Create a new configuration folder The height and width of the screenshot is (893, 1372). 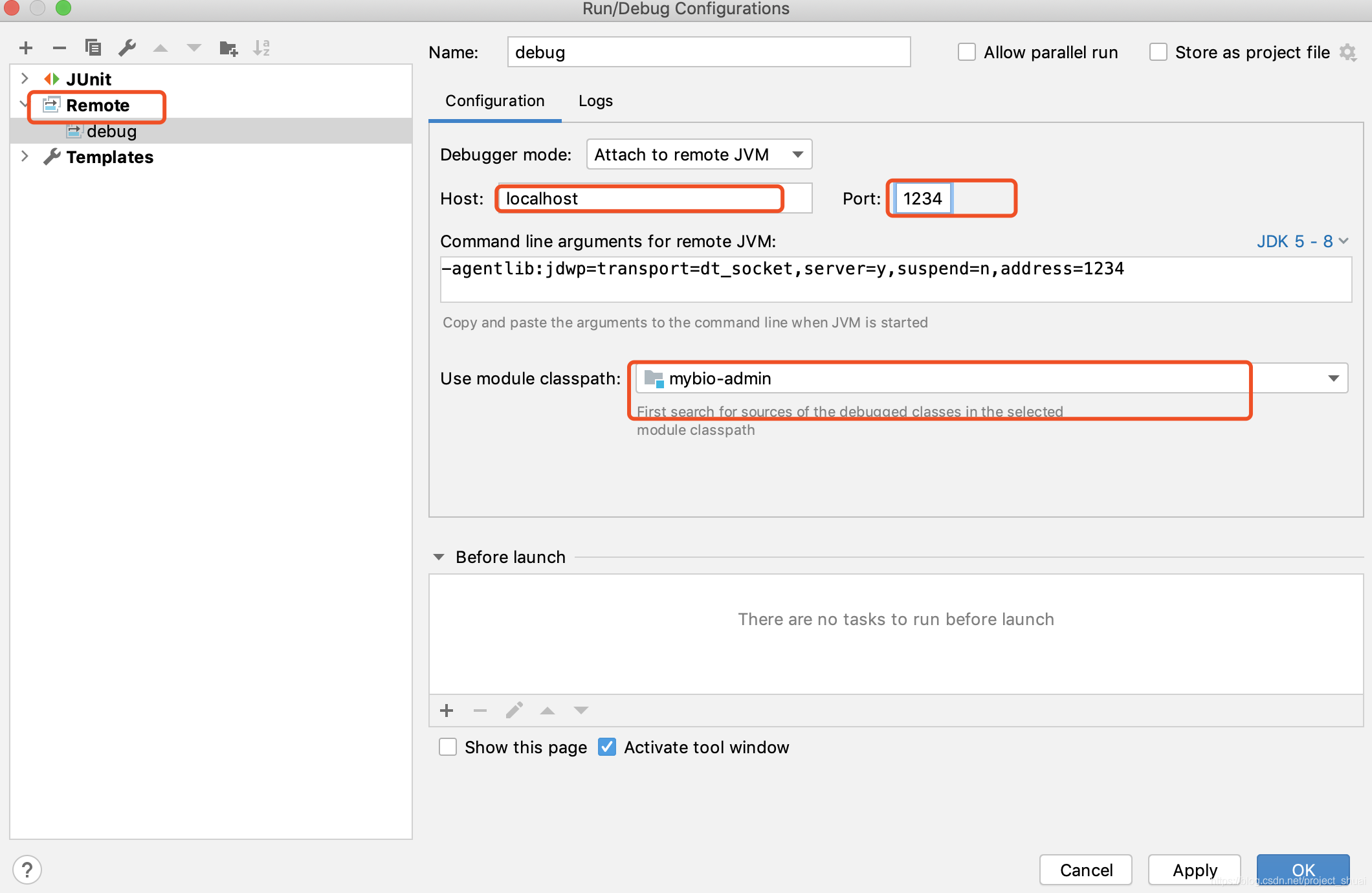(x=227, y=47)
